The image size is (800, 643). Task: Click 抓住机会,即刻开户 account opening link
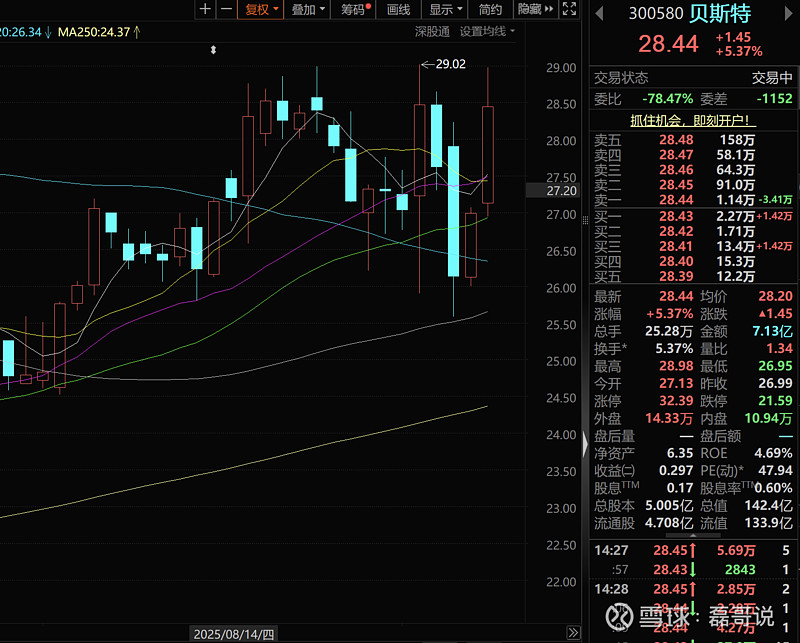(x=693, y=120)
